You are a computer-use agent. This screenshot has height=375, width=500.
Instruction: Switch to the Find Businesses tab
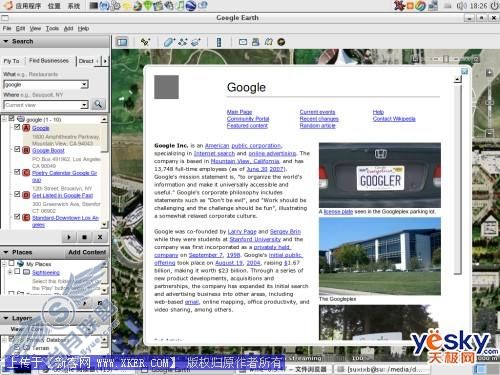pyautogui.click(x=49, y=60)
